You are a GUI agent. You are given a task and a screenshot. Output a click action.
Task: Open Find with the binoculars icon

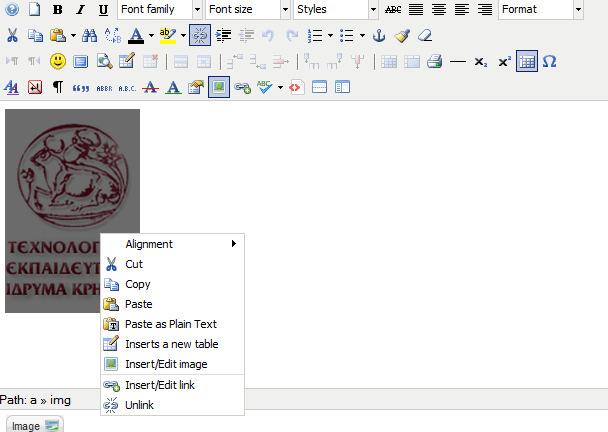click(90, 35)
